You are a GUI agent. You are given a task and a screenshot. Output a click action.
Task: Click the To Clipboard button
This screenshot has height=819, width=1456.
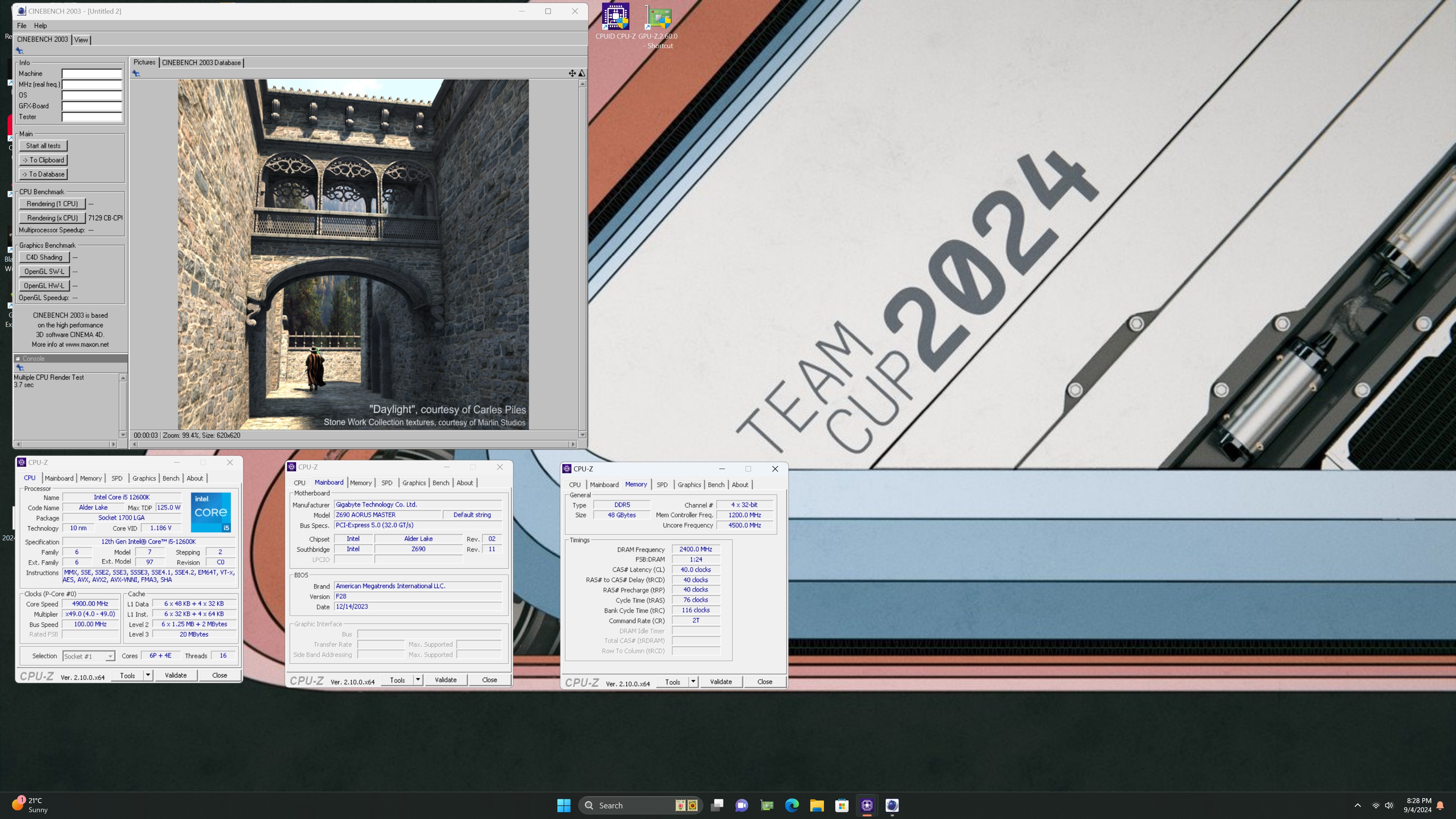(43, 160)
